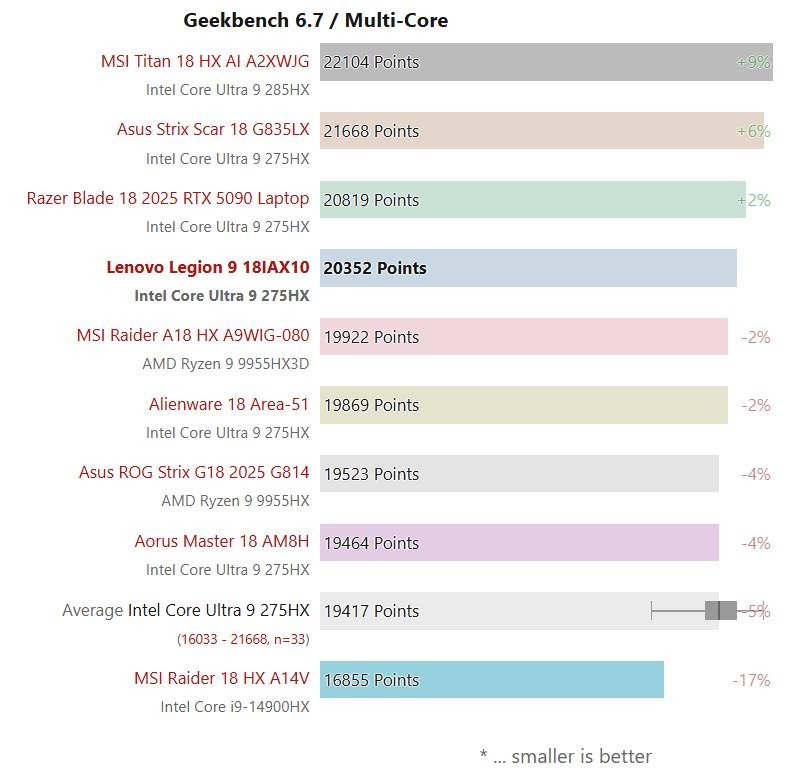Select the Lenovo Legion 9 18IAX10 entry
The image size is (805, 770).
[x=208, y=267]
